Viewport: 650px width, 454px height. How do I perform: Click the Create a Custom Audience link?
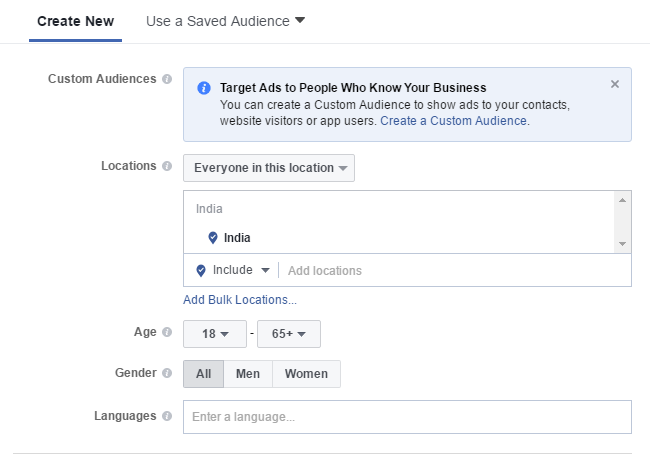tap(453, 121)
